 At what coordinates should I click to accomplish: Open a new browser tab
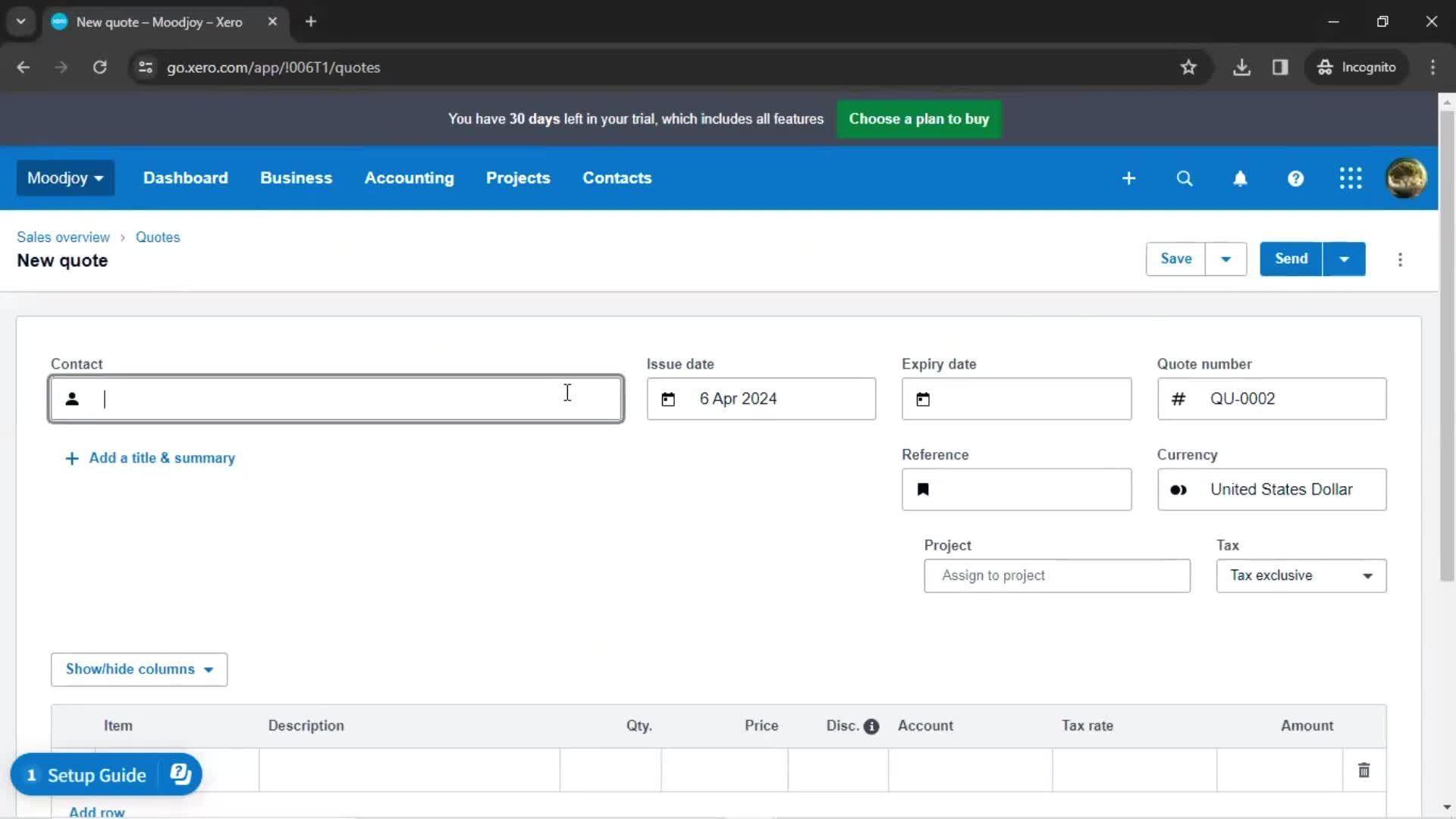pyautogui.click(x=311, y=21)
